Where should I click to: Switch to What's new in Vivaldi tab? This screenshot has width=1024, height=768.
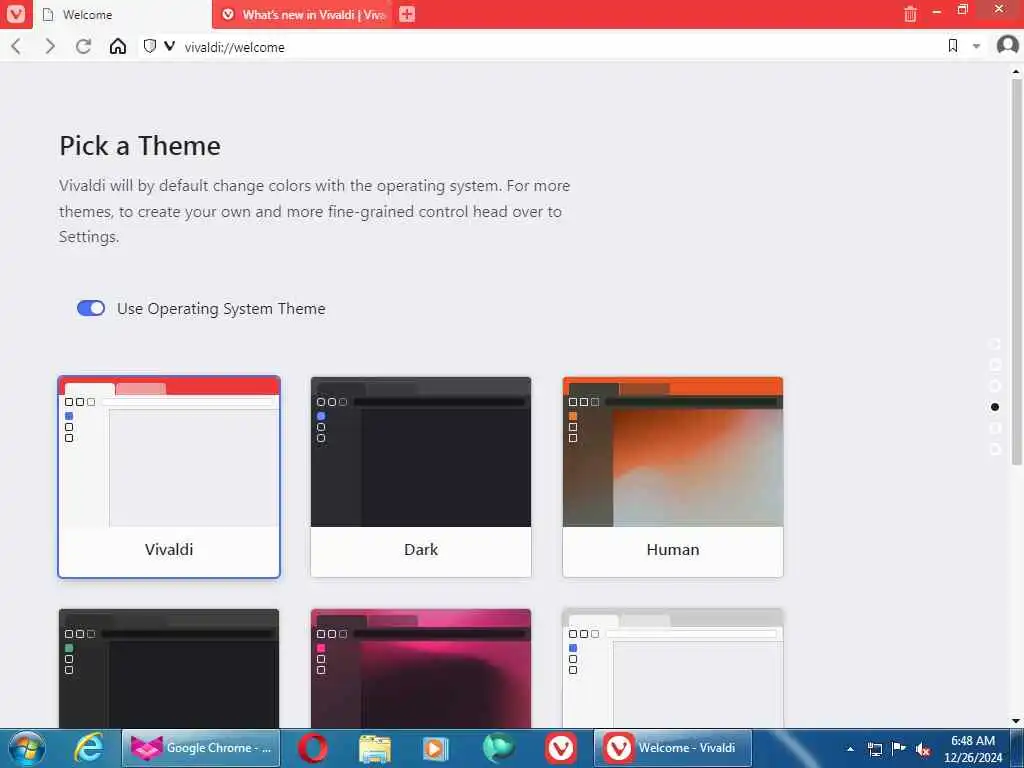tap(303, 14)
